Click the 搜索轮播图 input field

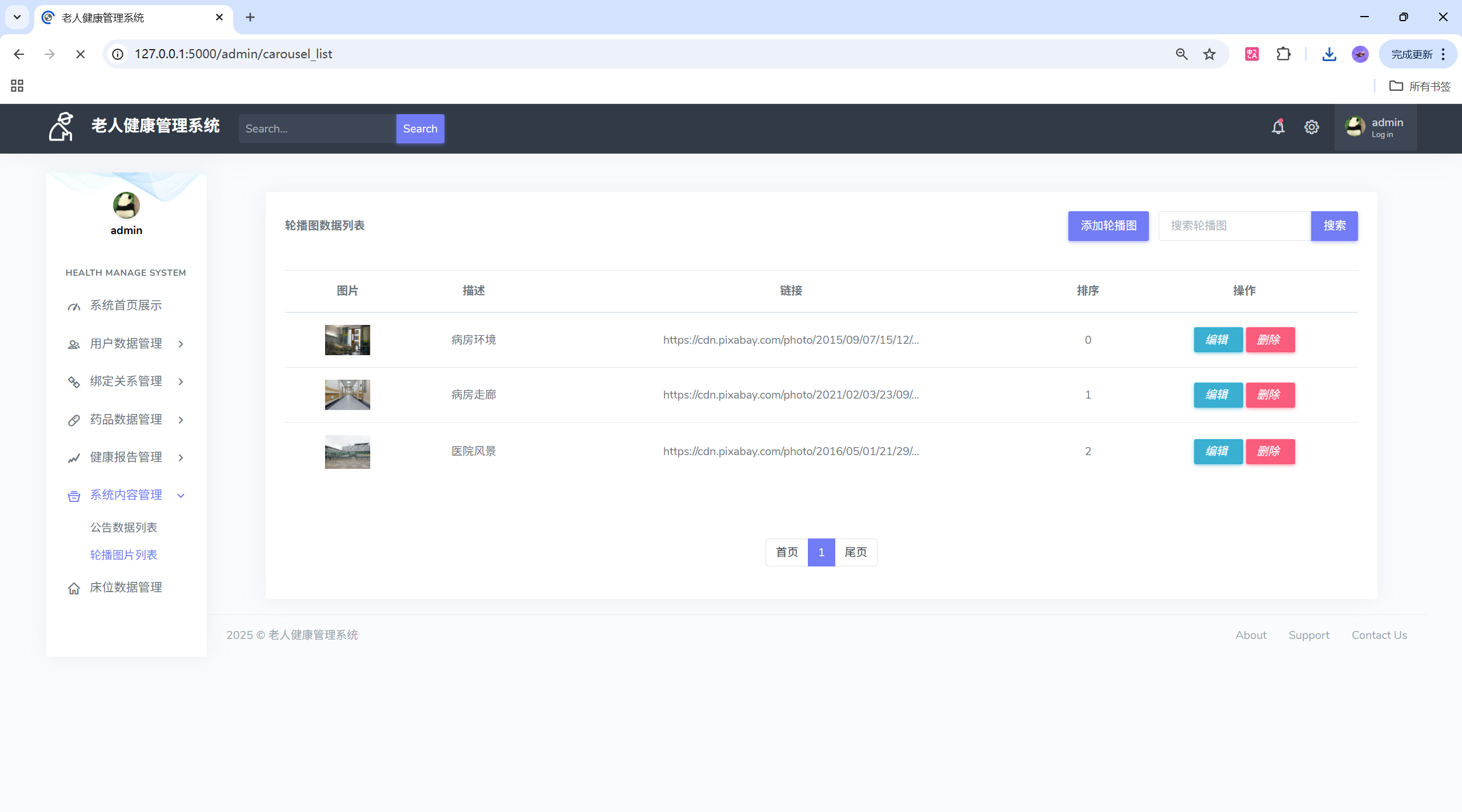(x=1234, y=226)
